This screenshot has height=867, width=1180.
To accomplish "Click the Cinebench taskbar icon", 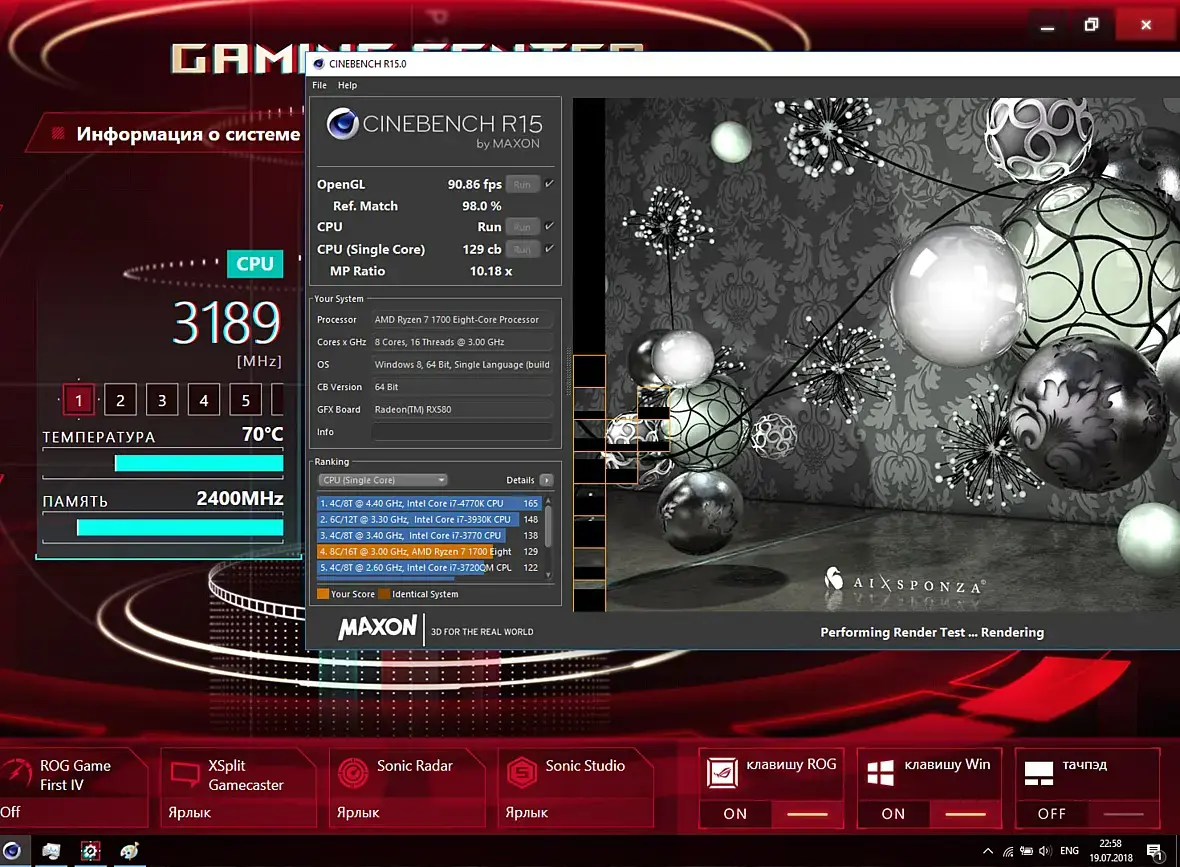I will point(11,851).
